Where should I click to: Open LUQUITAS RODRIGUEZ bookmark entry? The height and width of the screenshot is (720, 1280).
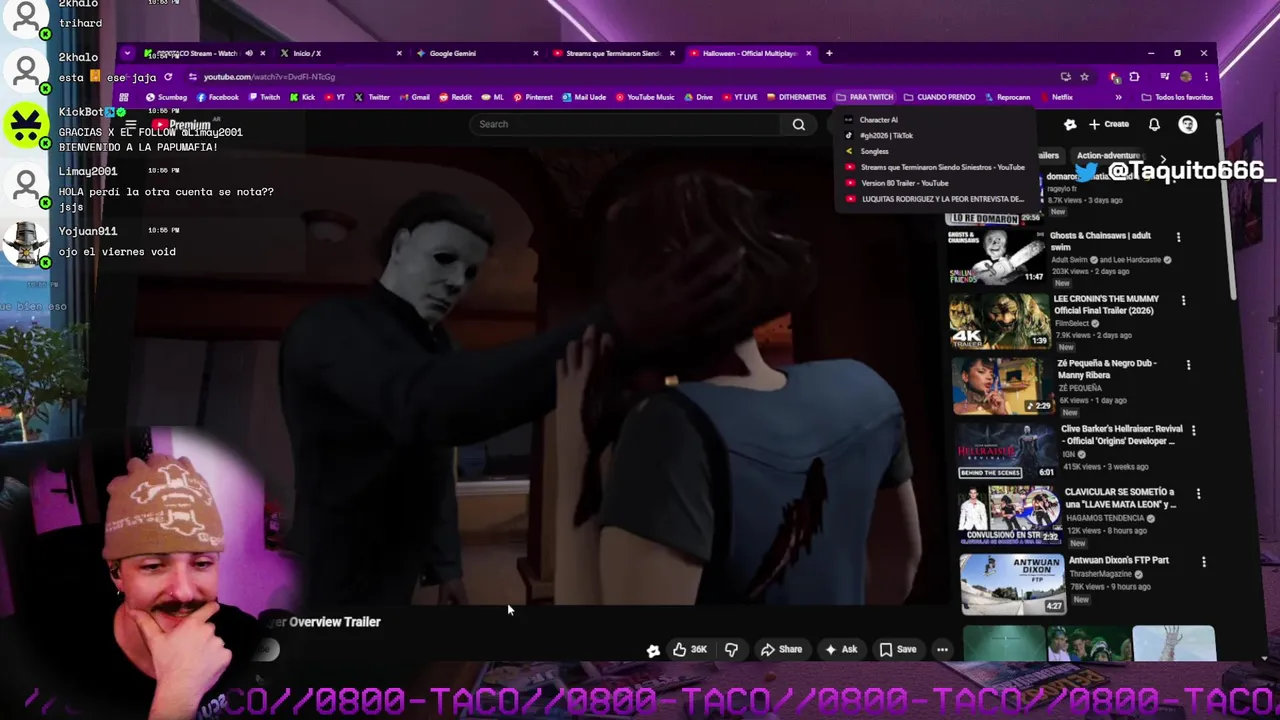(x=935, y=199)
